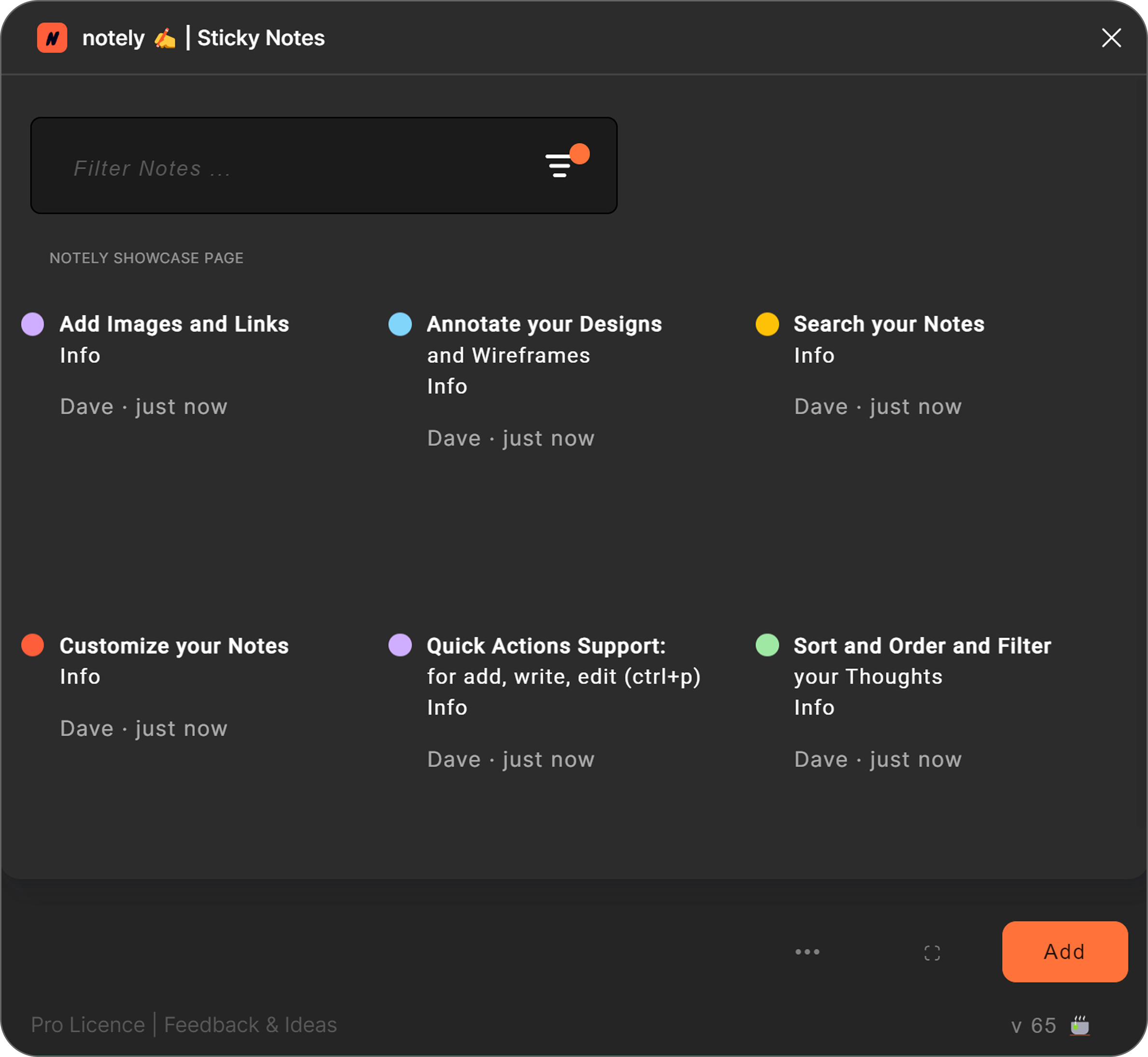Screen dimensions: 1148x1057
Task: Click the green dot on Sort and Order note
Action: point(767,646)
